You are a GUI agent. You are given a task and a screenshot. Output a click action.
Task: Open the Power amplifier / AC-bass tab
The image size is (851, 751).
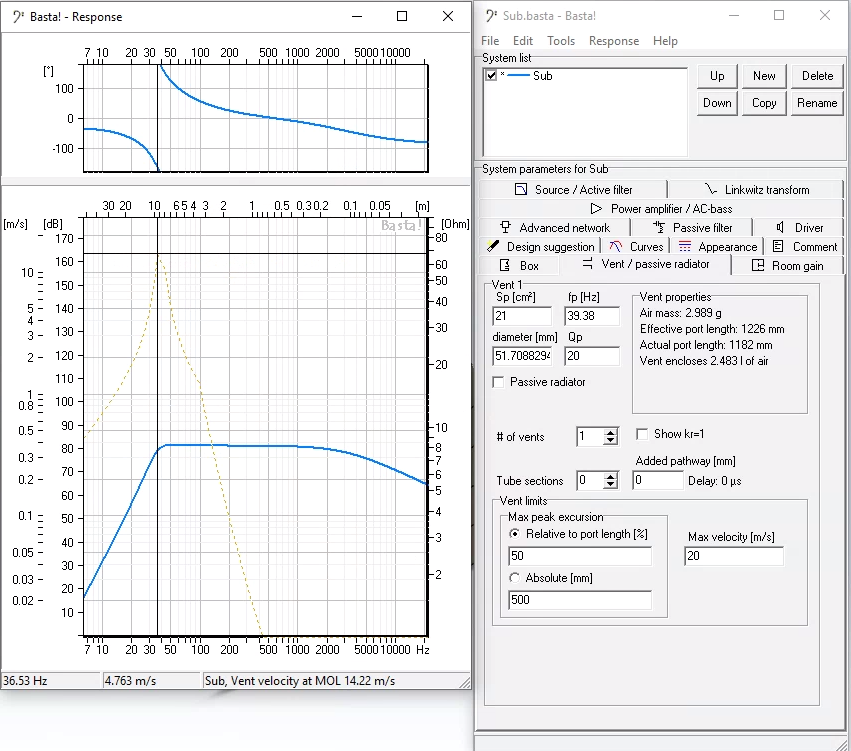661,208
